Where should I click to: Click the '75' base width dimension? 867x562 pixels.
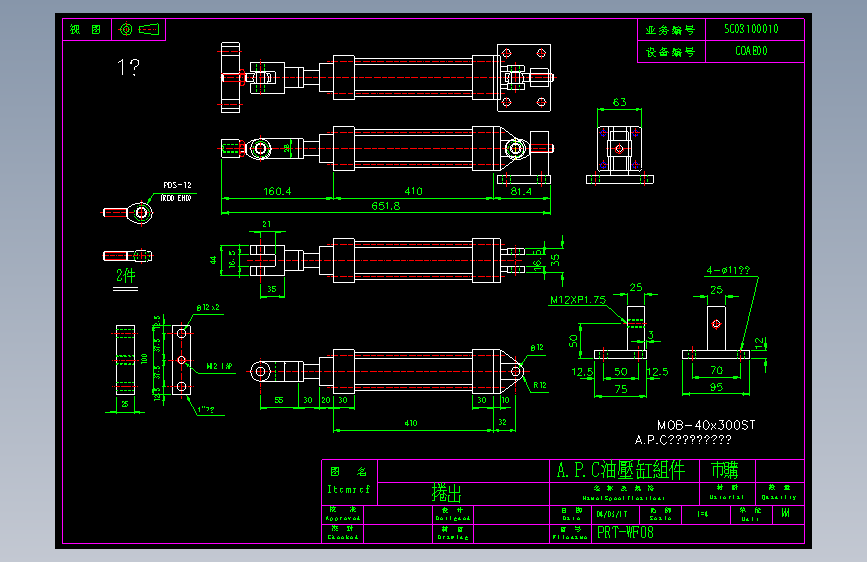click(x=621, y=389)
